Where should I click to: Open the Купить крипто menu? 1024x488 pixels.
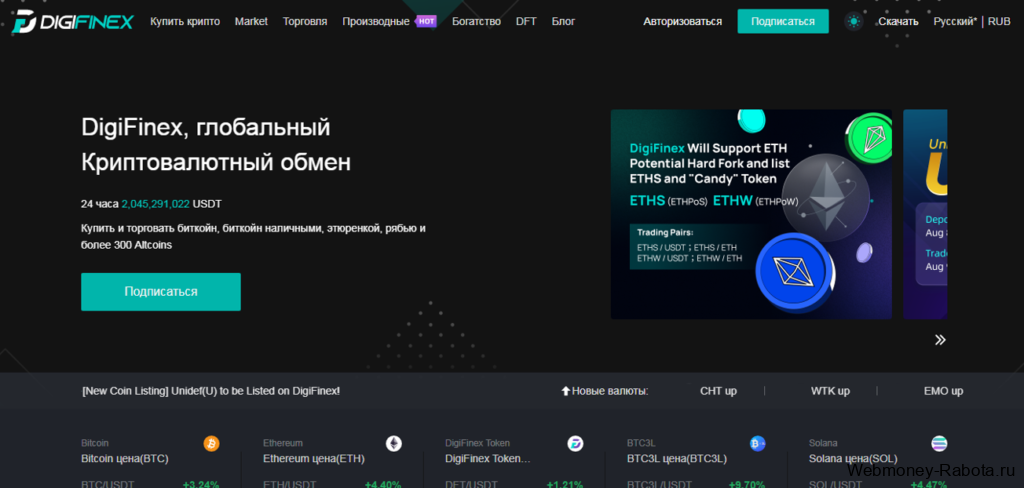[x=185, y=22]
